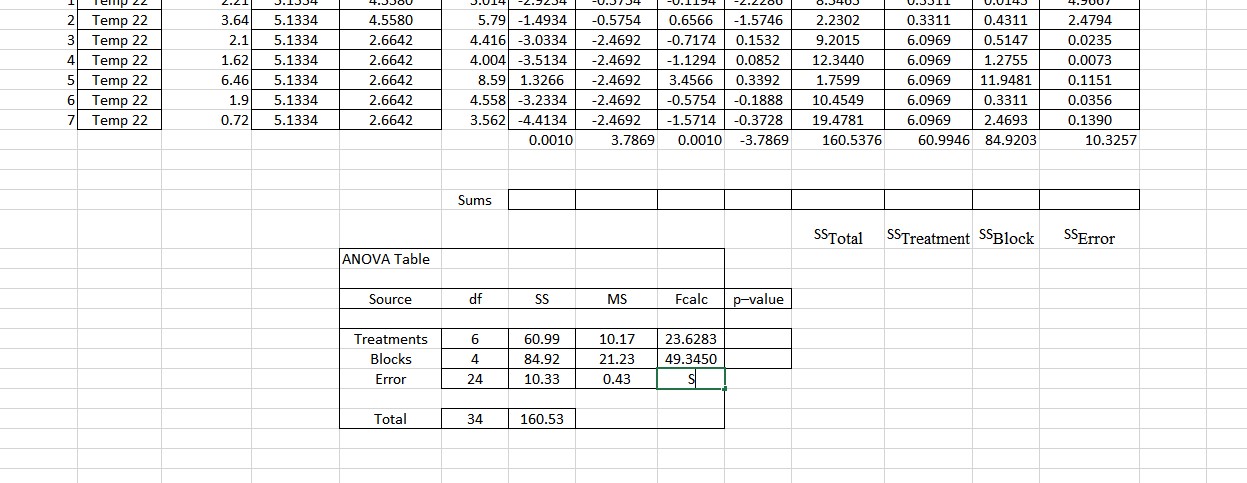Click the cell containing 1.3266
Screen dimensions: 1247x483
tap(541, 80)
